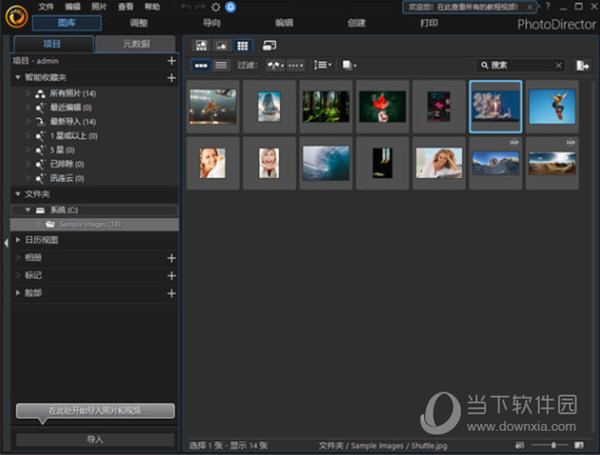The width and height of the screenshot is (600, 455).
Task: Select 1 星或以上 (0) collection
Action: tap(74, 136)
